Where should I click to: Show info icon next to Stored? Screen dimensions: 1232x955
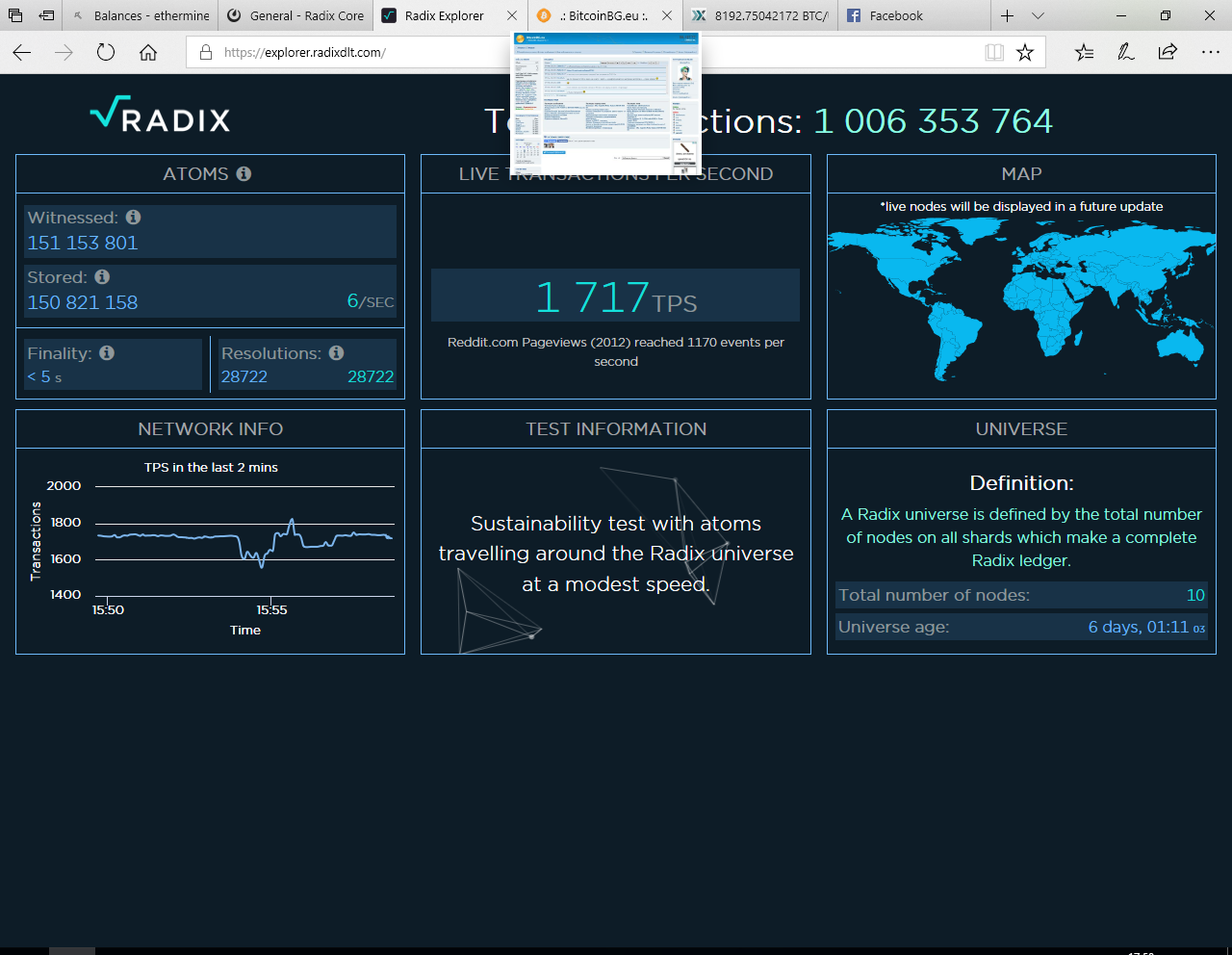(102, 277)
